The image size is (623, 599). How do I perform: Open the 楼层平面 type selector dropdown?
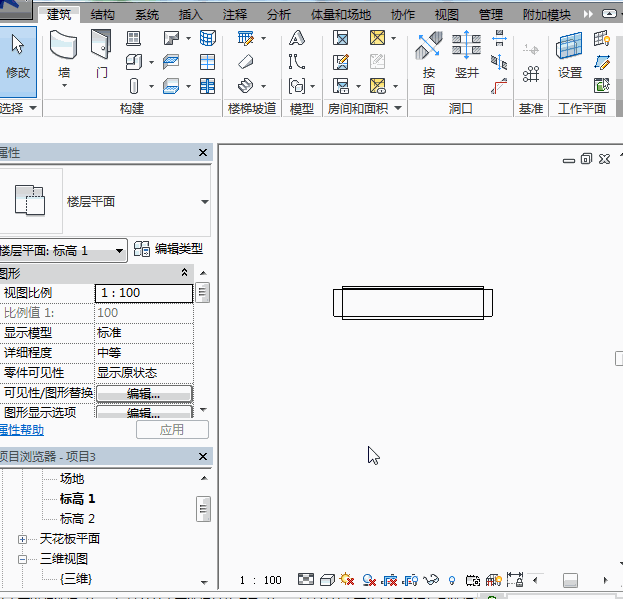[205, 202]
